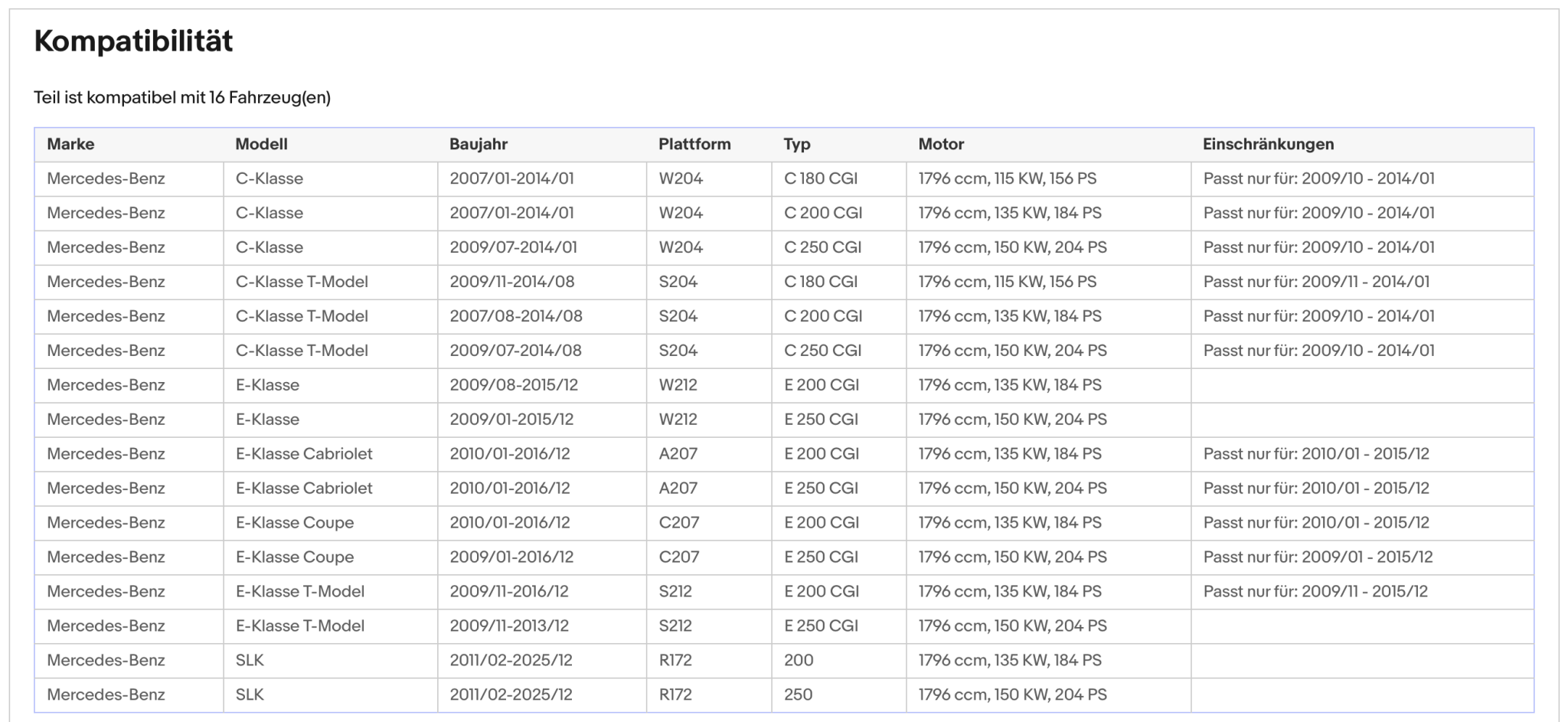Click C 250 CGI type in S204 row
Image resolution: width=1568 pixels, height=722 pixels.
(823, 351)
